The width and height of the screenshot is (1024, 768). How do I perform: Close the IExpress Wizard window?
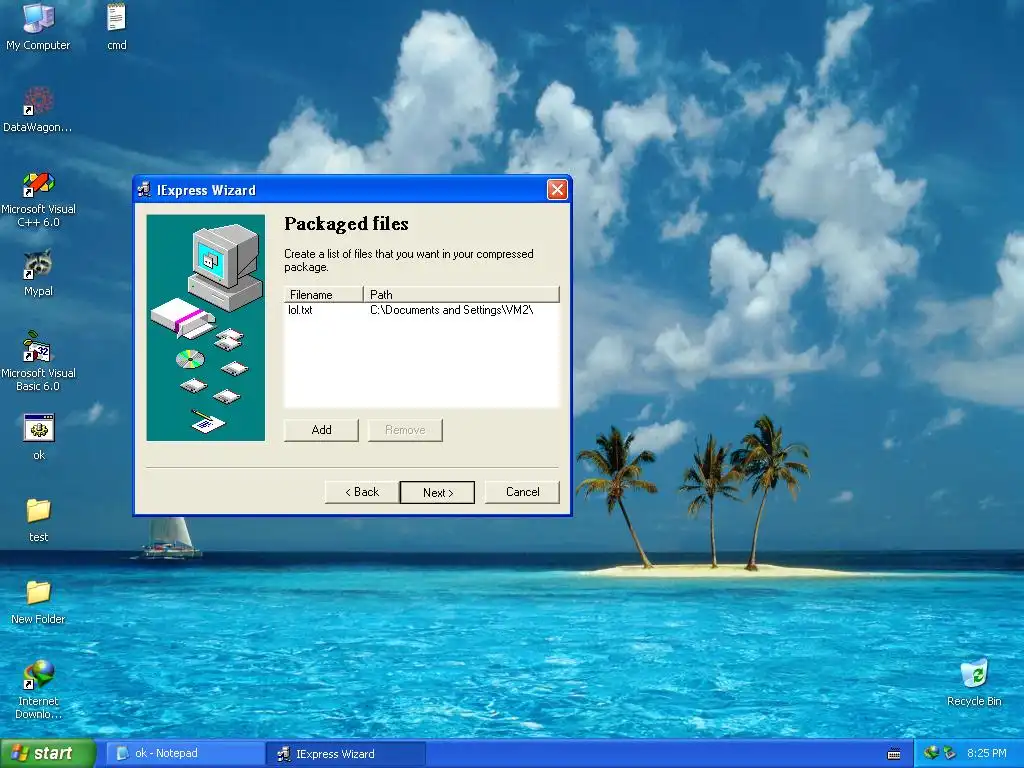click(557, 189)
